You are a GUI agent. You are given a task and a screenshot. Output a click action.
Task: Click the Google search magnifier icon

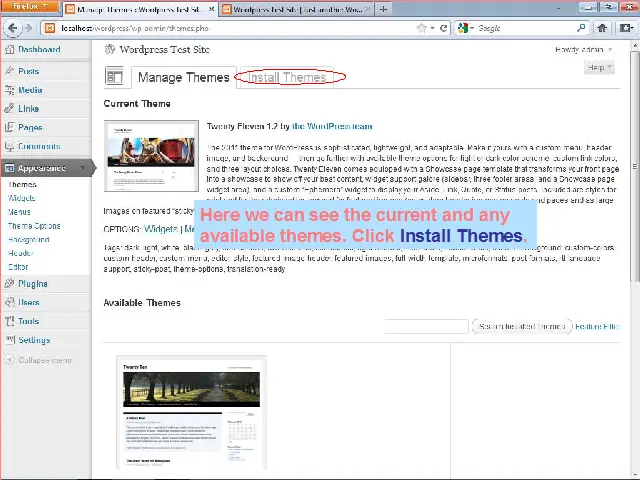tap(581, 28)
